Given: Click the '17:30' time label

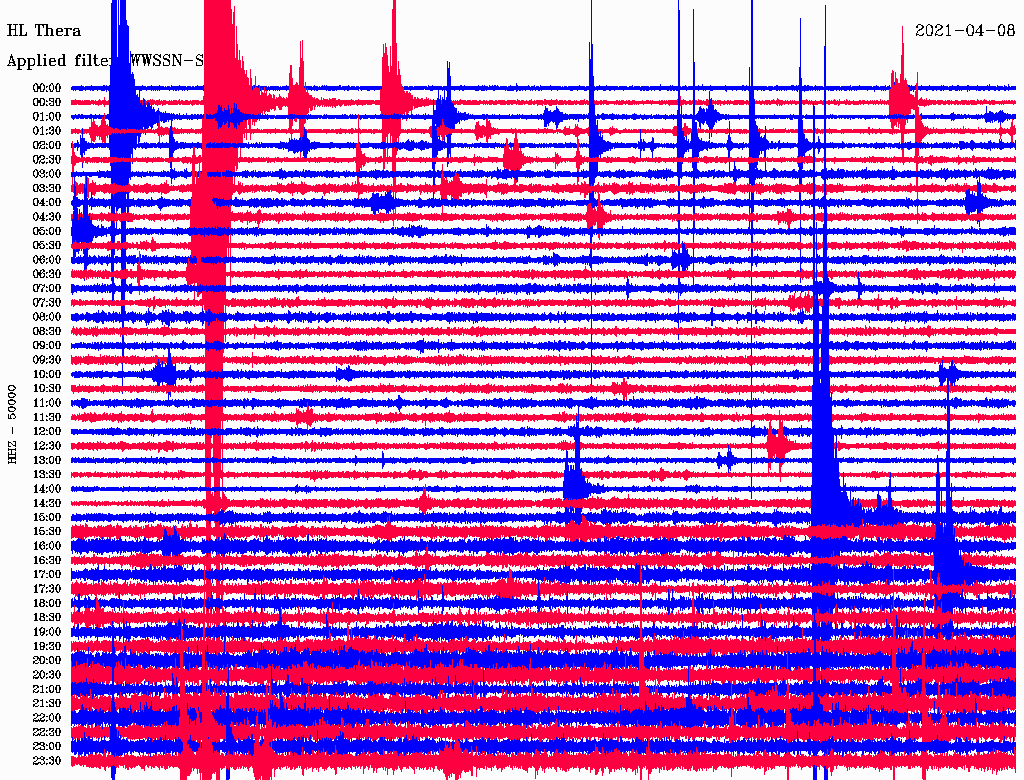Looking at the screenshot, I should pyautogui.click(x=47, y=589).
